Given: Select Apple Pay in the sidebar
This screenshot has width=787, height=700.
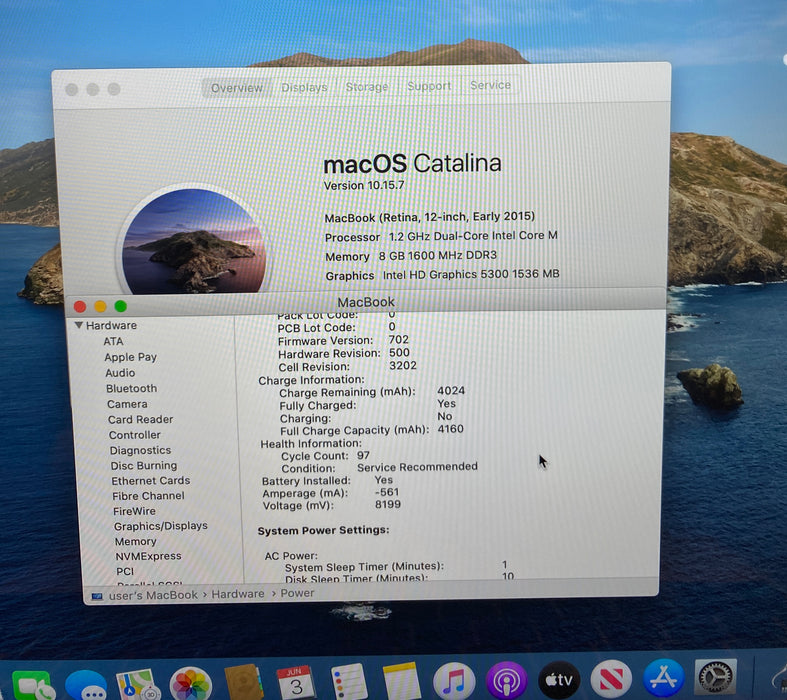Looking at the screenshot, I should (130, 357).
